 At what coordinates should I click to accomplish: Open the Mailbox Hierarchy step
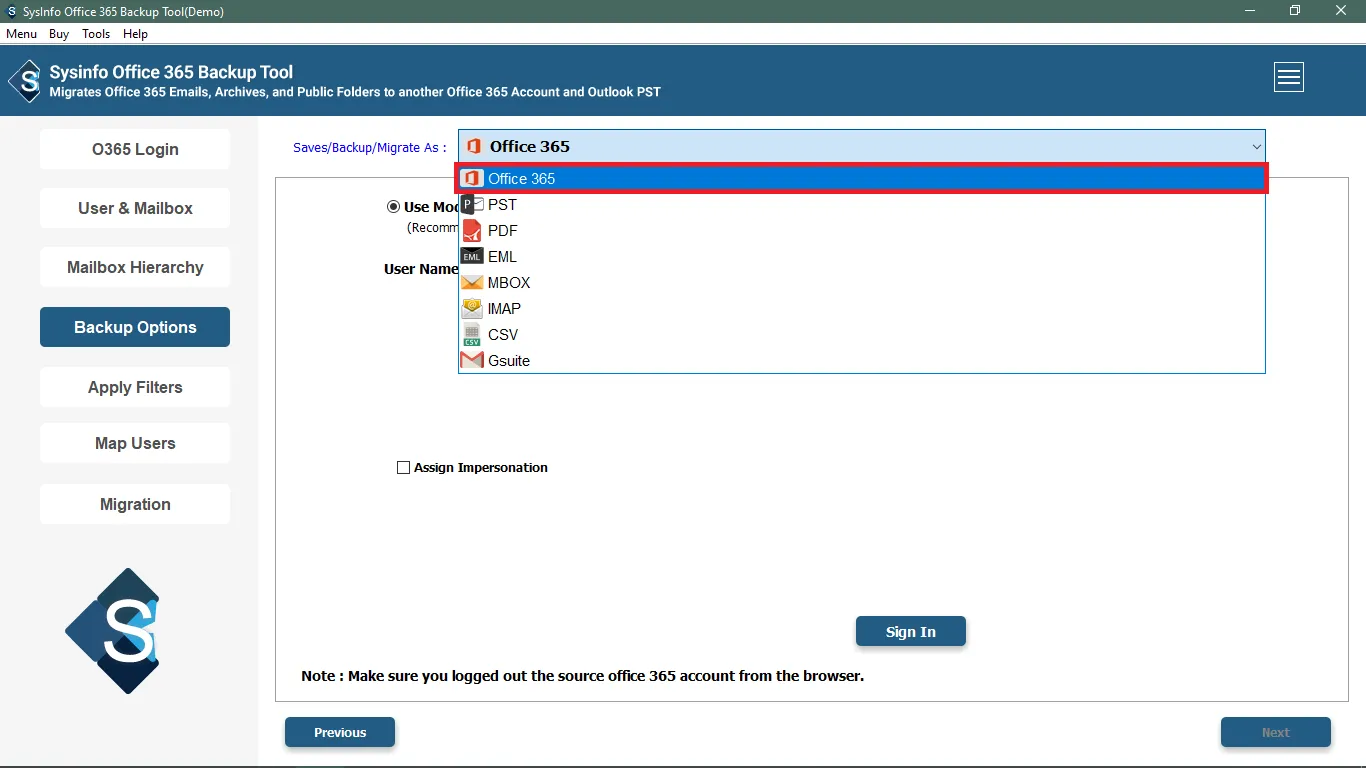point(135,267)
